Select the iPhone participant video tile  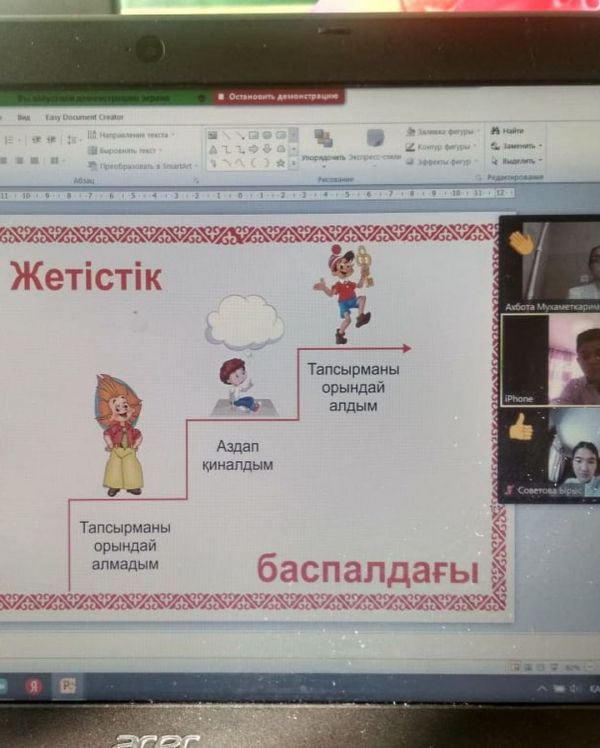tap(550, 360)
